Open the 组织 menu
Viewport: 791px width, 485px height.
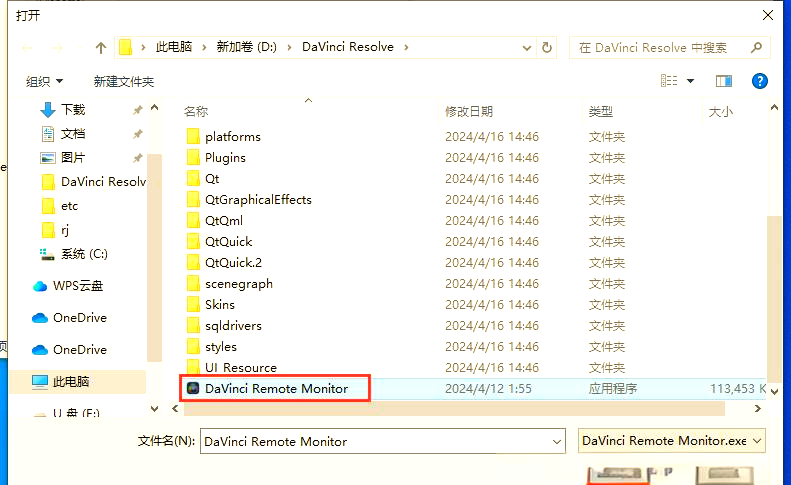click(x=44, y=81)
